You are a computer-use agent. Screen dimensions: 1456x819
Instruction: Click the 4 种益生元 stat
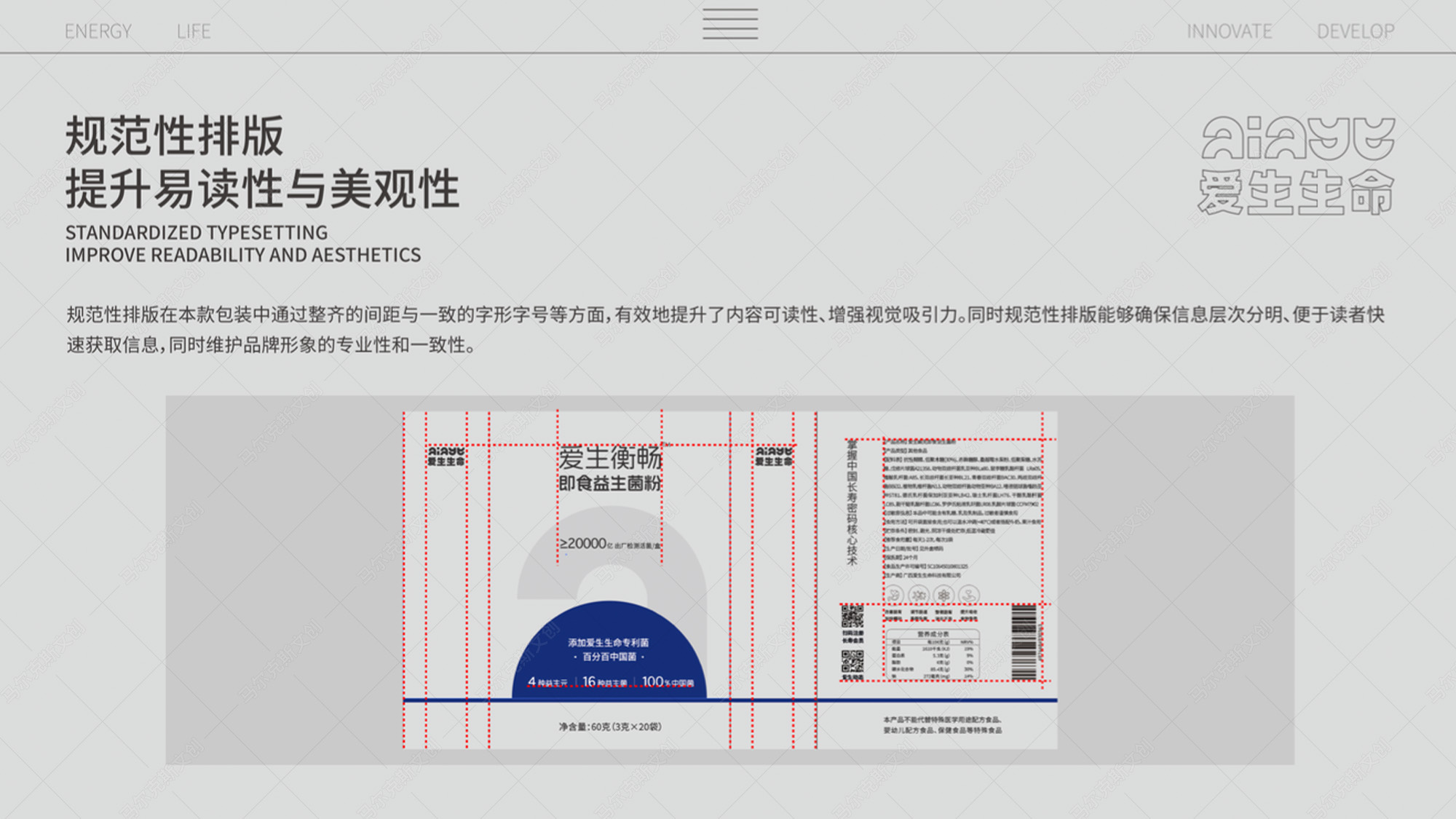point(547,682)
